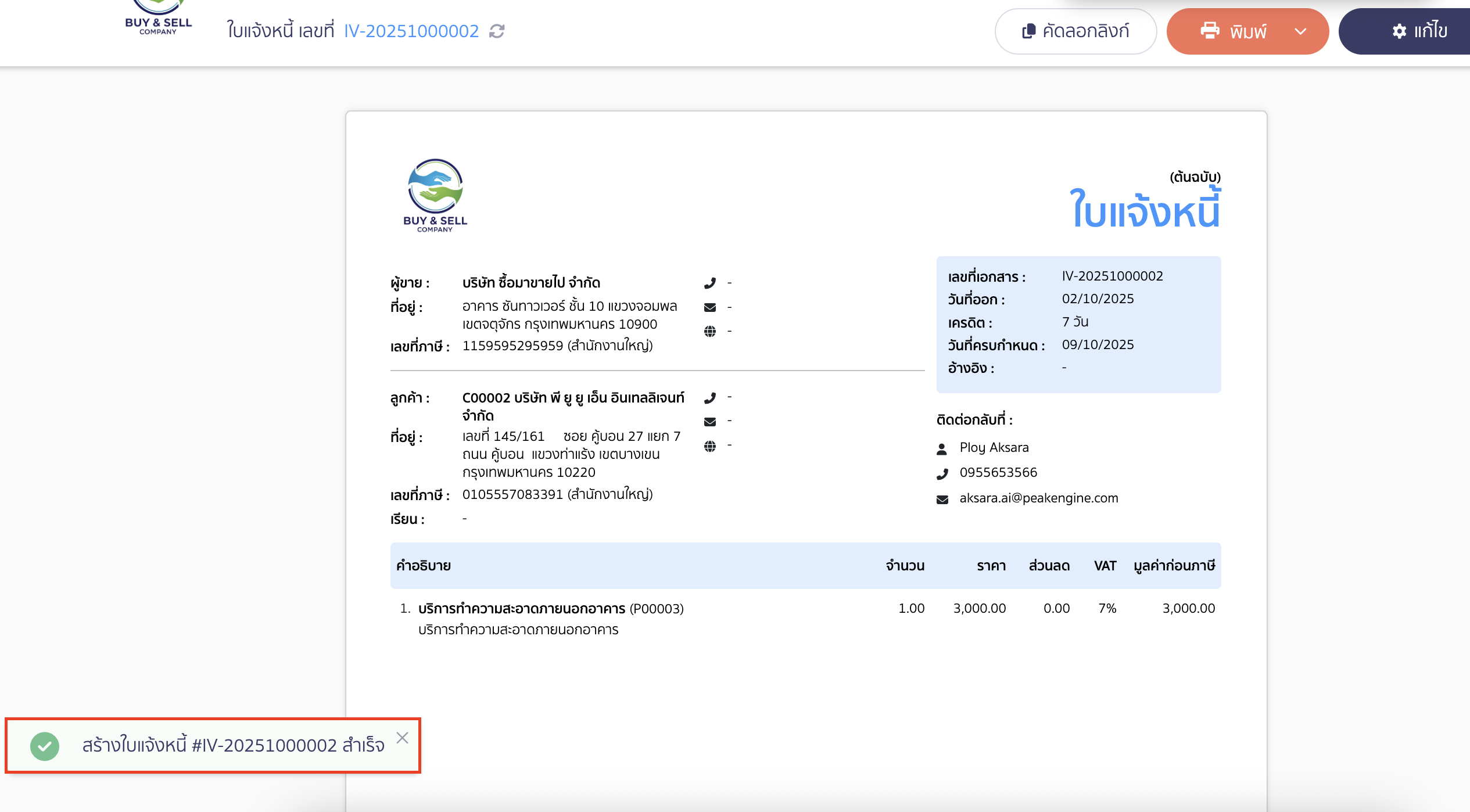Refresh the invoice document status
The width and height of the screenshot is (1470, 812).
pos(496,31)
